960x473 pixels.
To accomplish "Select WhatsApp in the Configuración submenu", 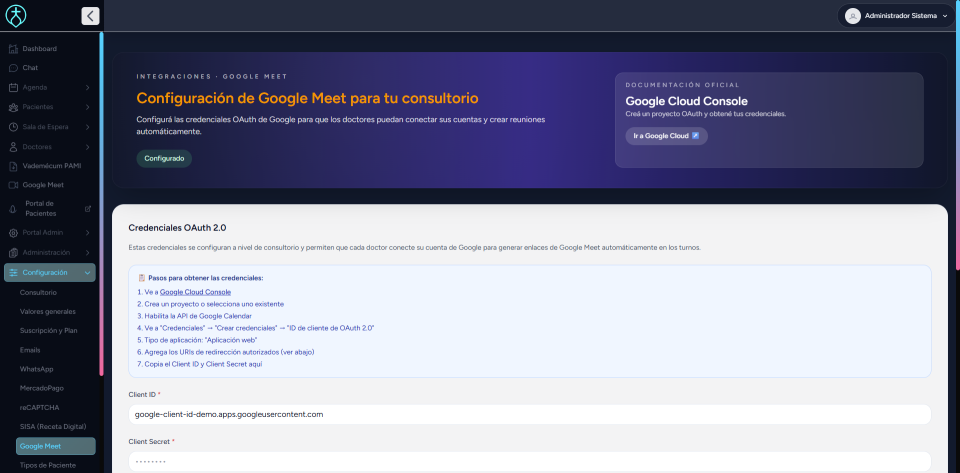I will 37,369.
